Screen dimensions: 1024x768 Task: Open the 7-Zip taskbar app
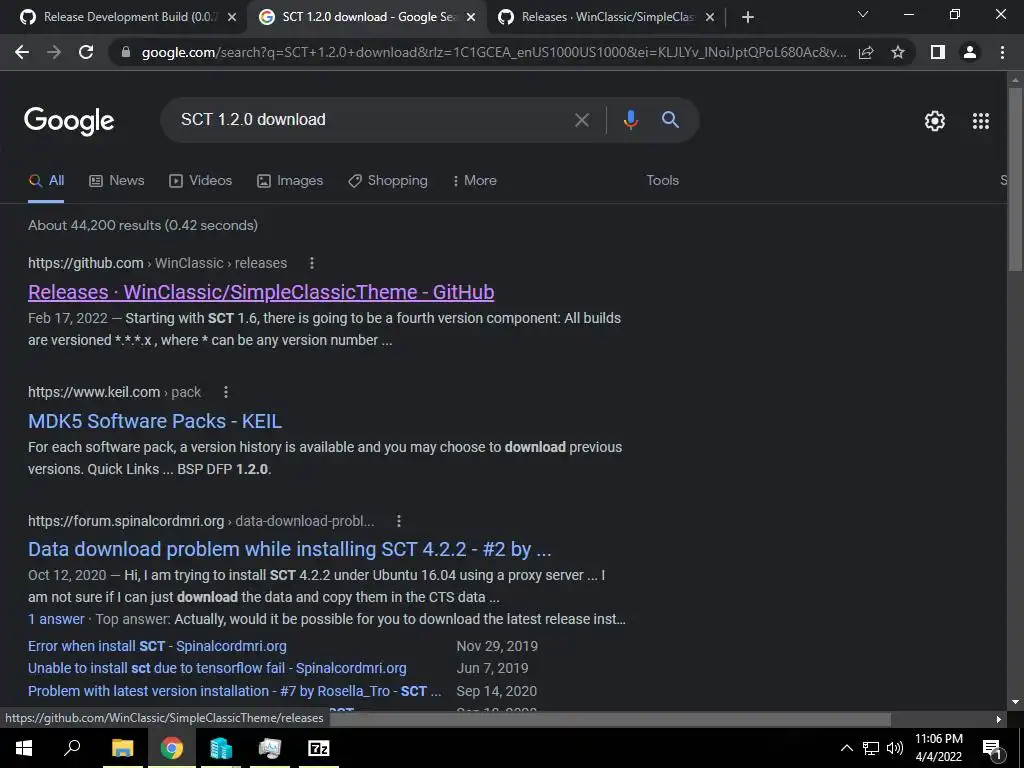319,748
